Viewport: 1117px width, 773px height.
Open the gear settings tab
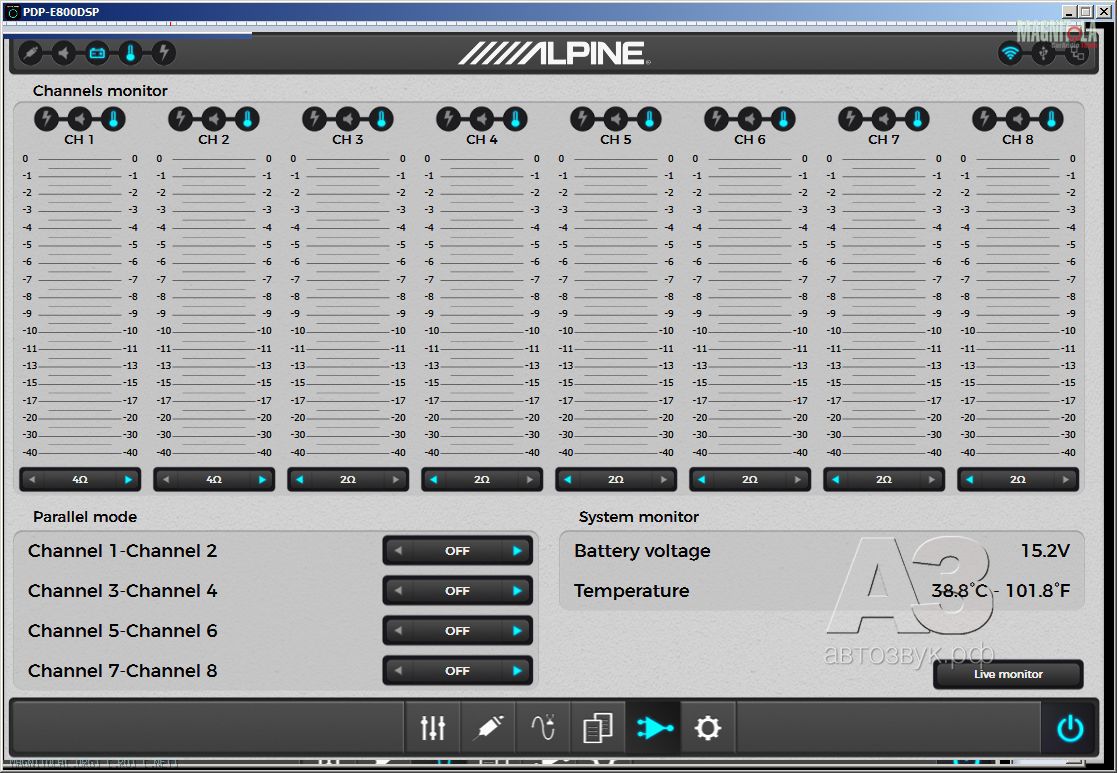pos(708,727)
